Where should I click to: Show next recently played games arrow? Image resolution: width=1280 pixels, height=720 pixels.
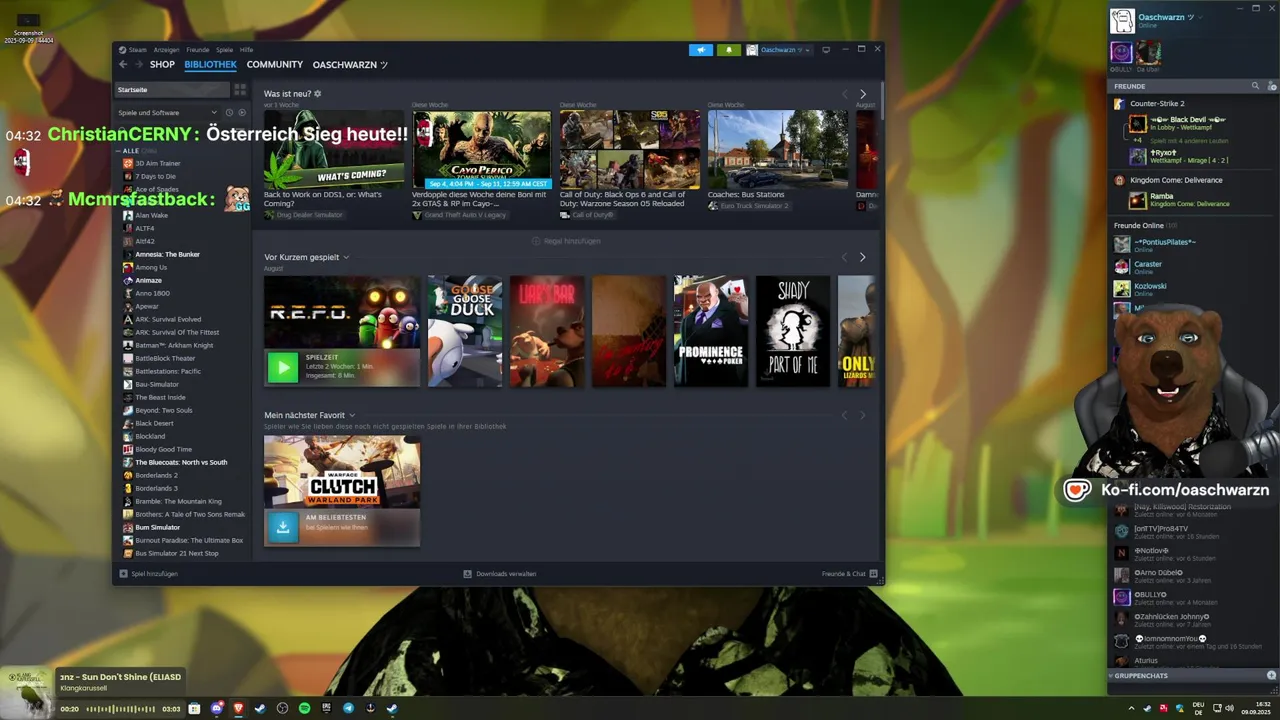[x=863, y=257]
